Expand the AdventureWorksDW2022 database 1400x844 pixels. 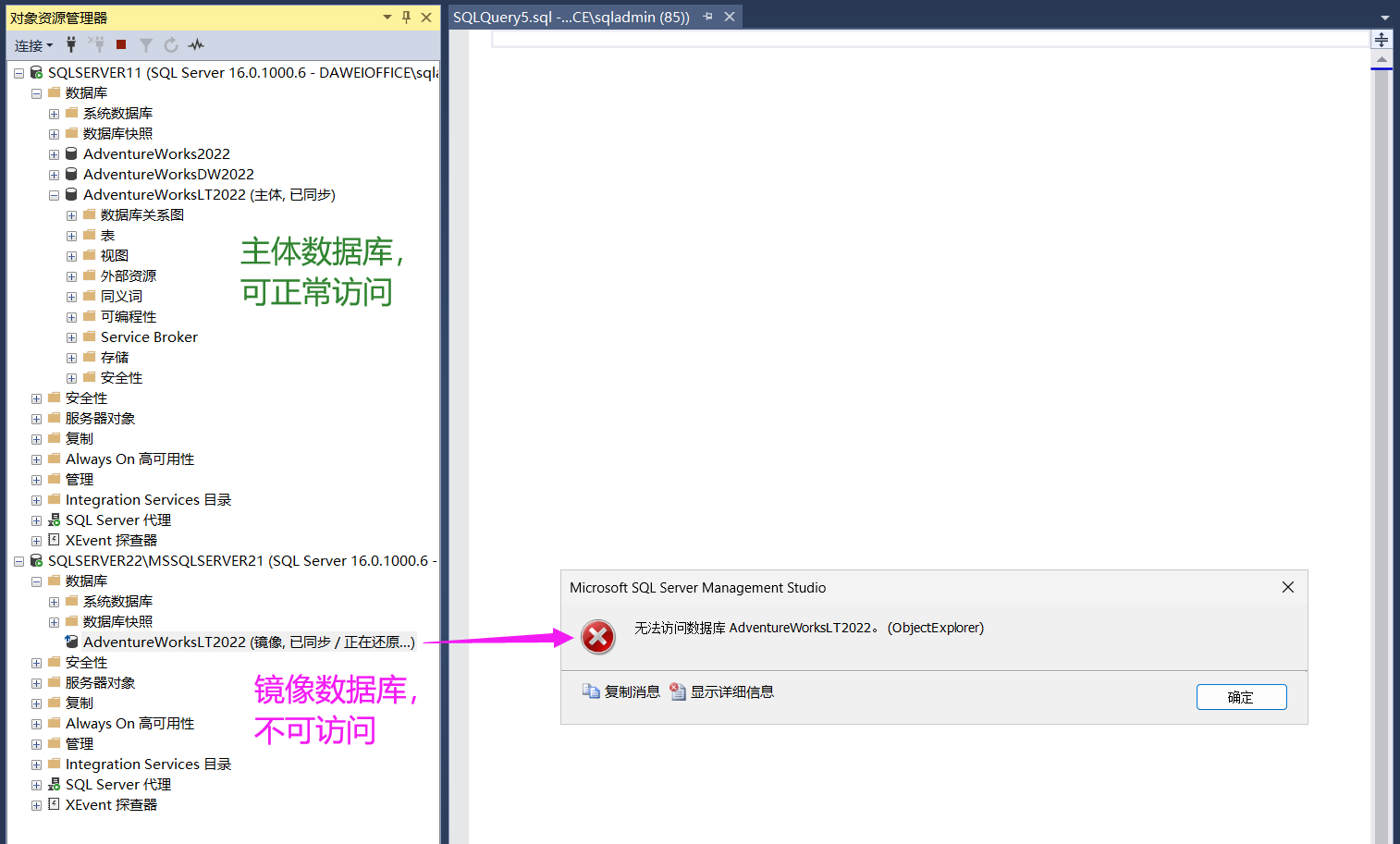click(54, 175)
